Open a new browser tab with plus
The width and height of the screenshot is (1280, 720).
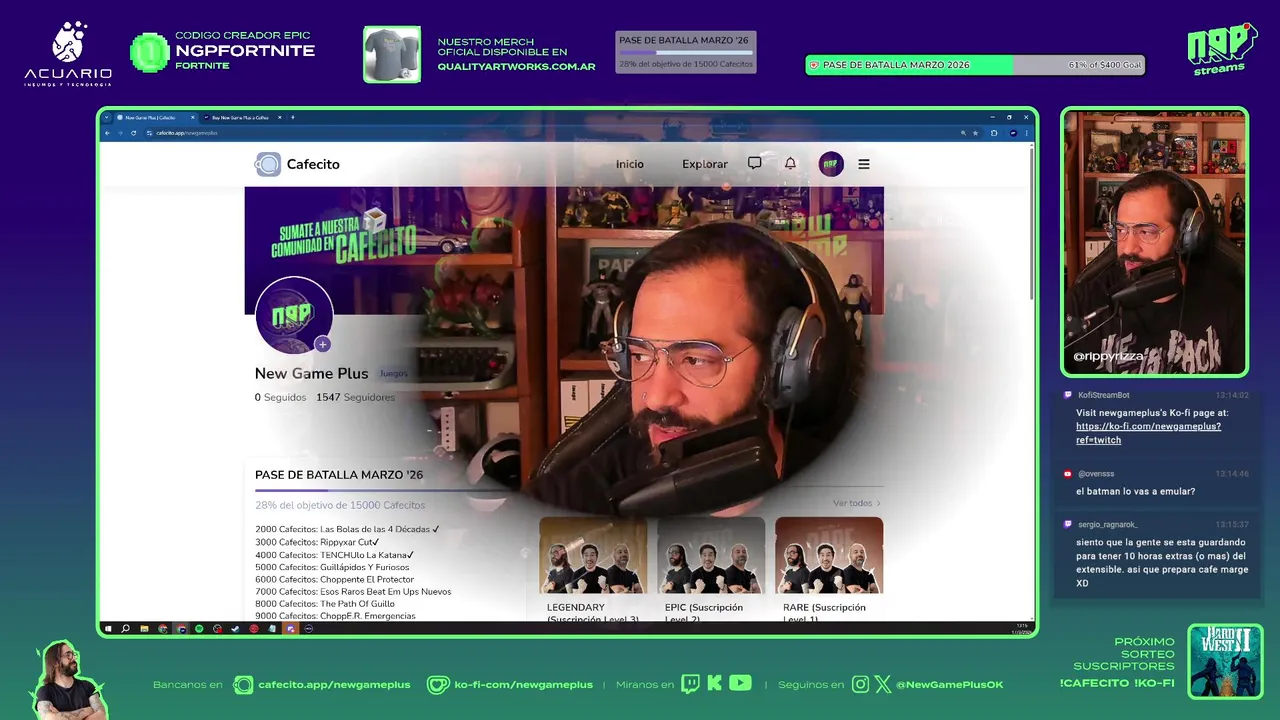pos(292,117)
